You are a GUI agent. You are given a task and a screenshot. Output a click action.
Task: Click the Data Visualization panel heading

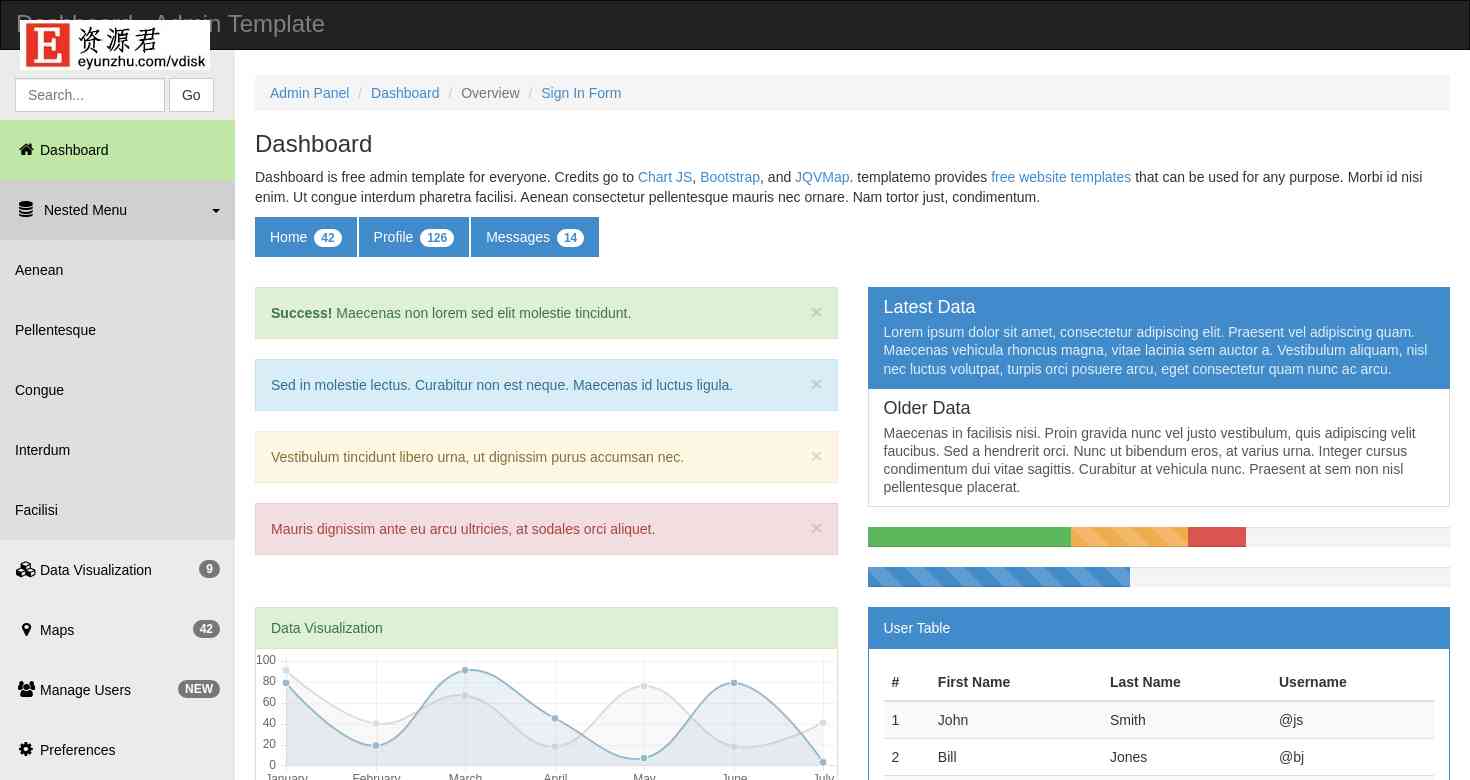[x=546, y=628]
